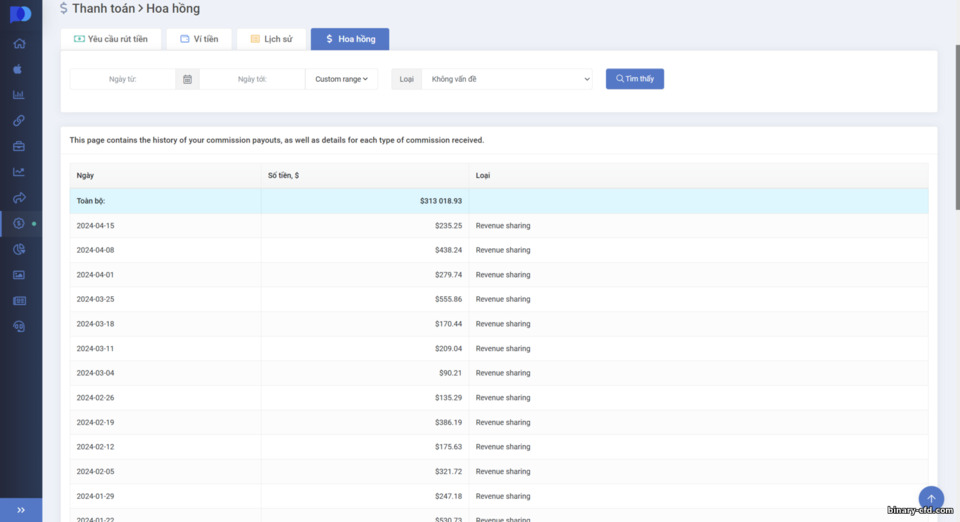Click date 2024-04-01 in table
960x522 pixels.
point(95,275)
